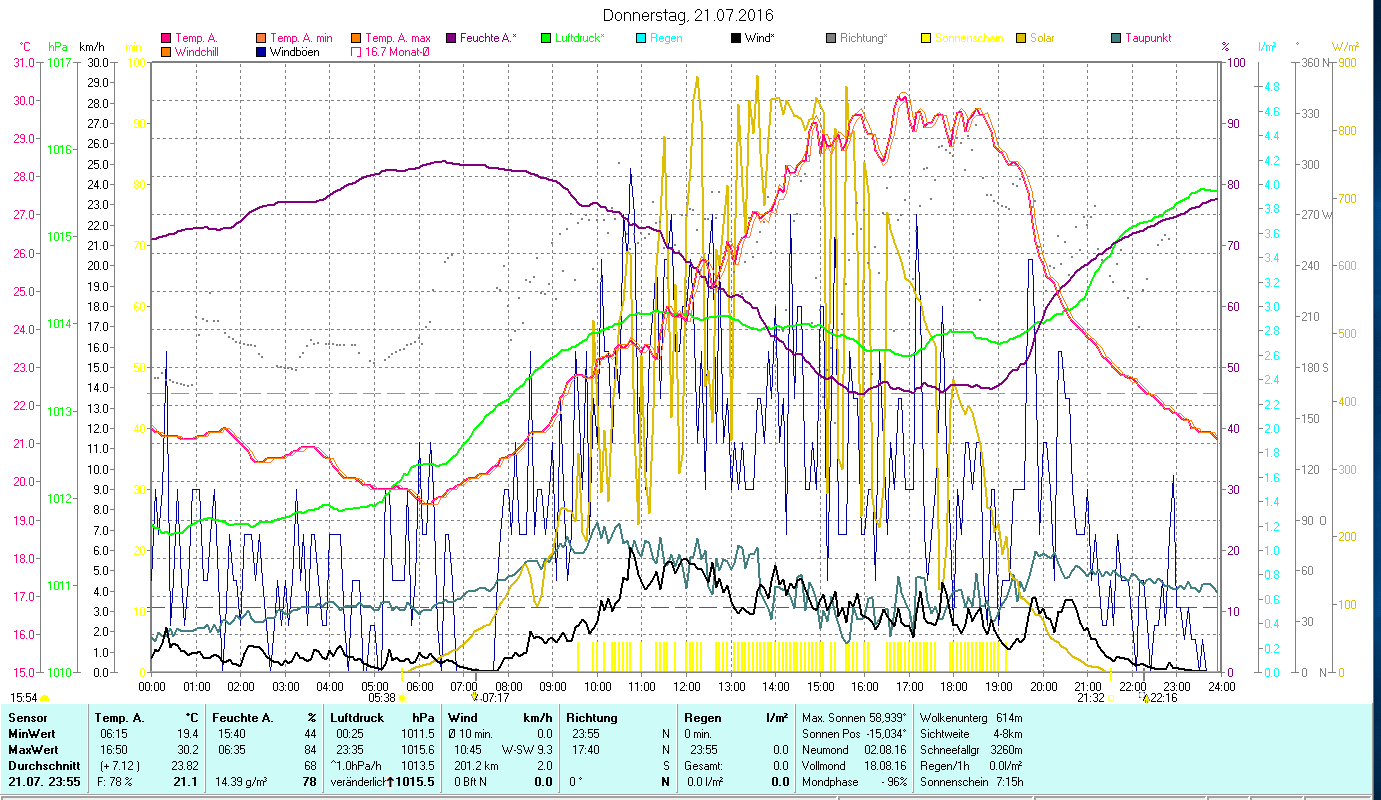Click the moon marker at 07:17
The width and height of the screenshot is (1381, 800).
tap(475, 697)
